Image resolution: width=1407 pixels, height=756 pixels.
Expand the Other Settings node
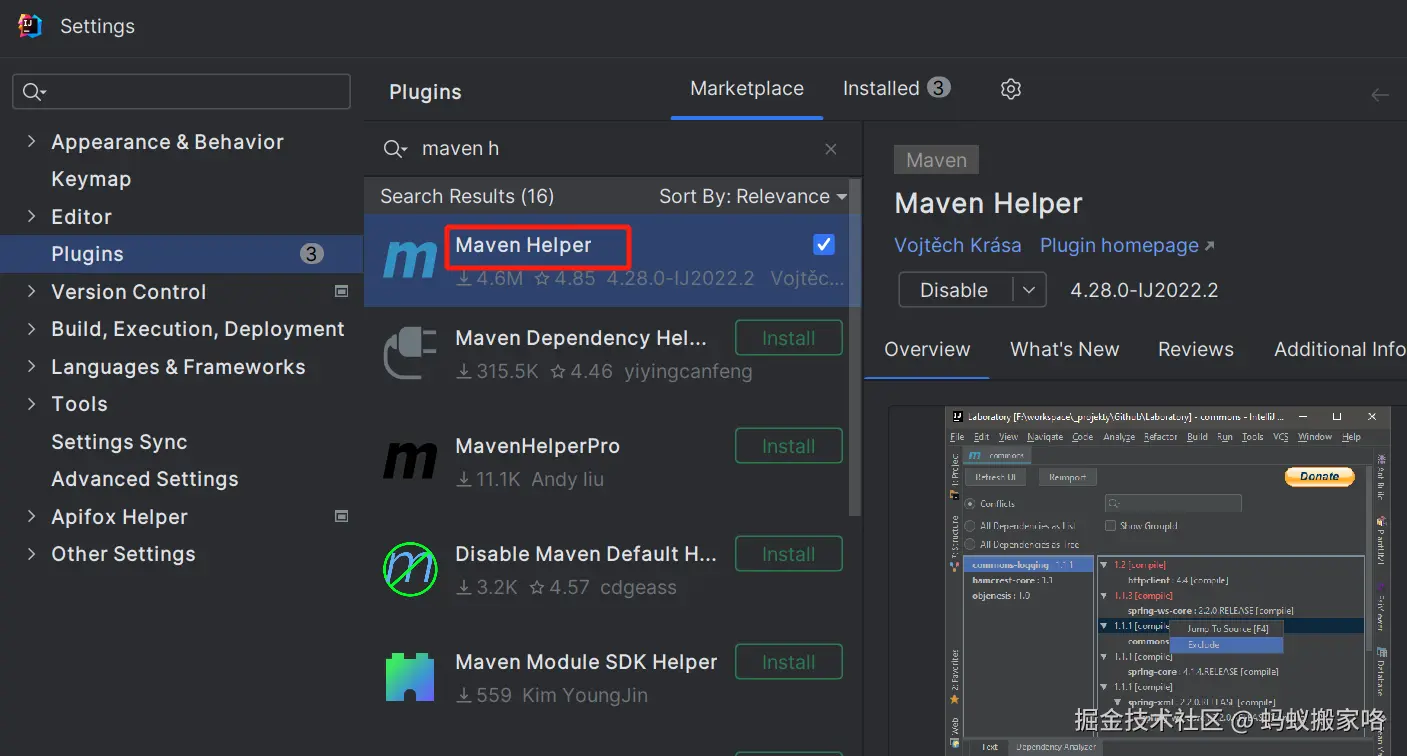[32, 553]
